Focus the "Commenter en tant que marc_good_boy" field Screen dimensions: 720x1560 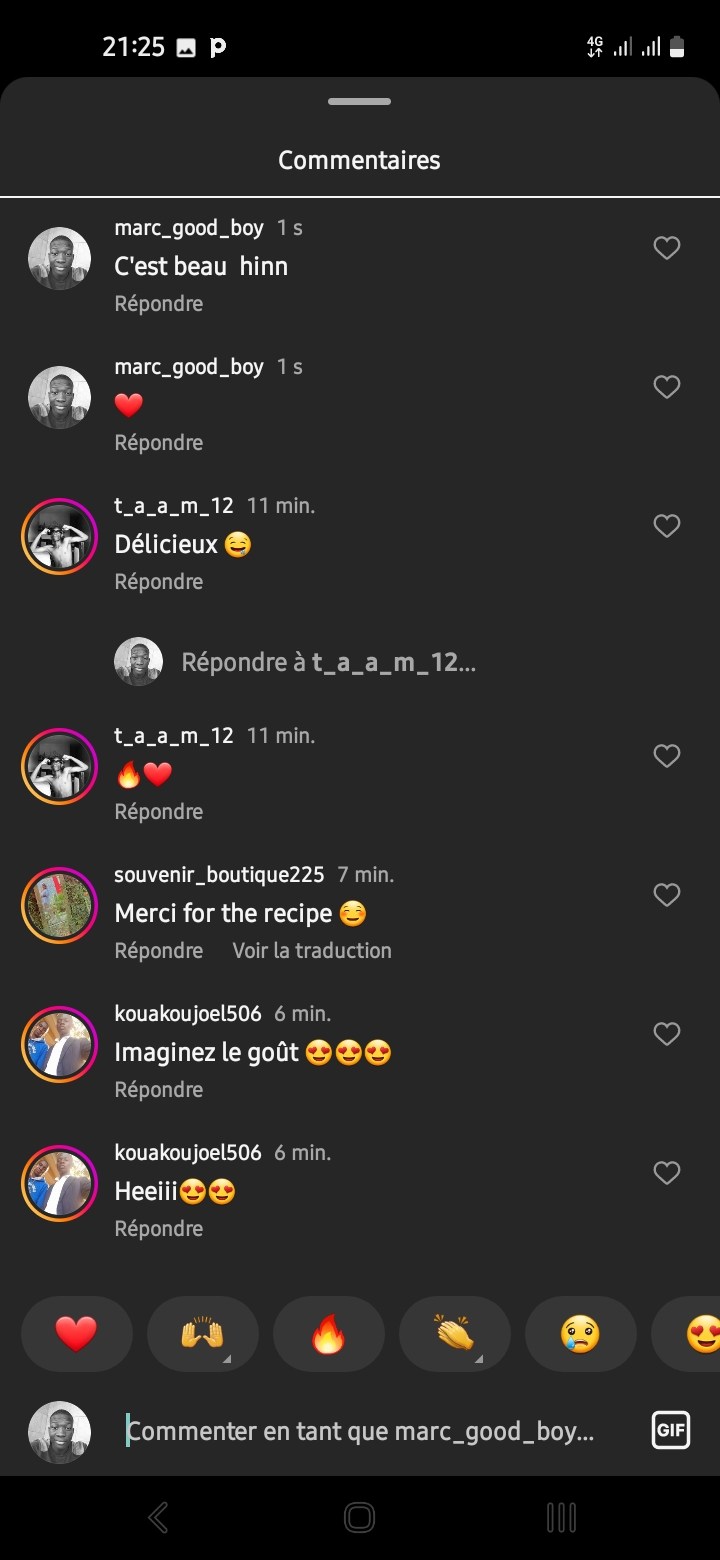pos(360,1432)
